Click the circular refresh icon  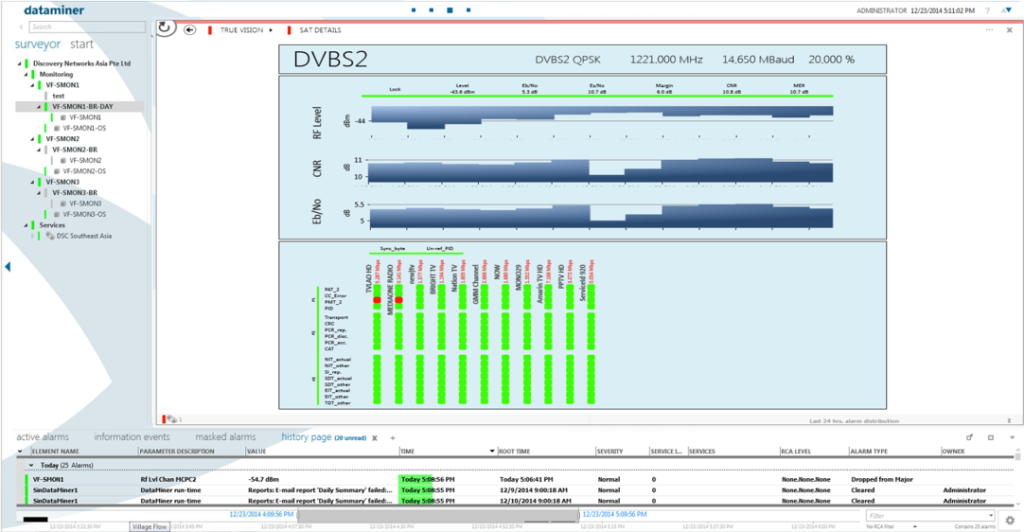pos(166,28)
